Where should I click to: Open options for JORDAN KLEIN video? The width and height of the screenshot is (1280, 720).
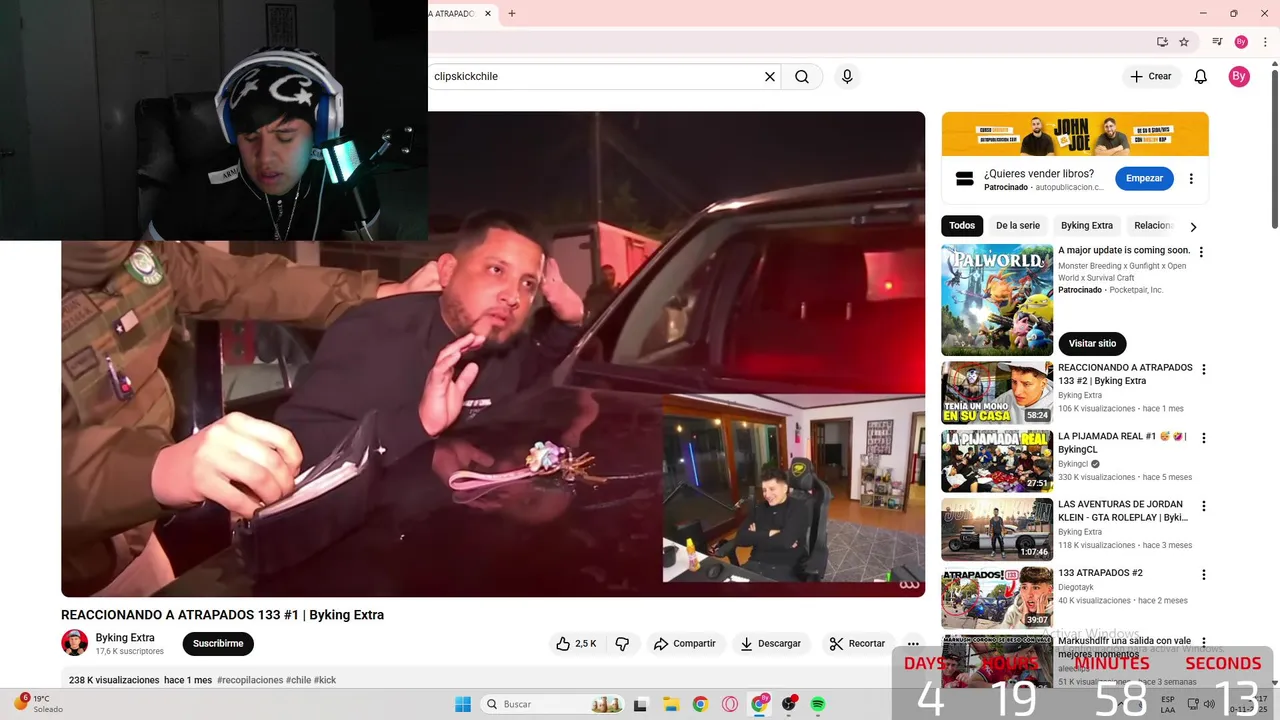(1204, 506)
